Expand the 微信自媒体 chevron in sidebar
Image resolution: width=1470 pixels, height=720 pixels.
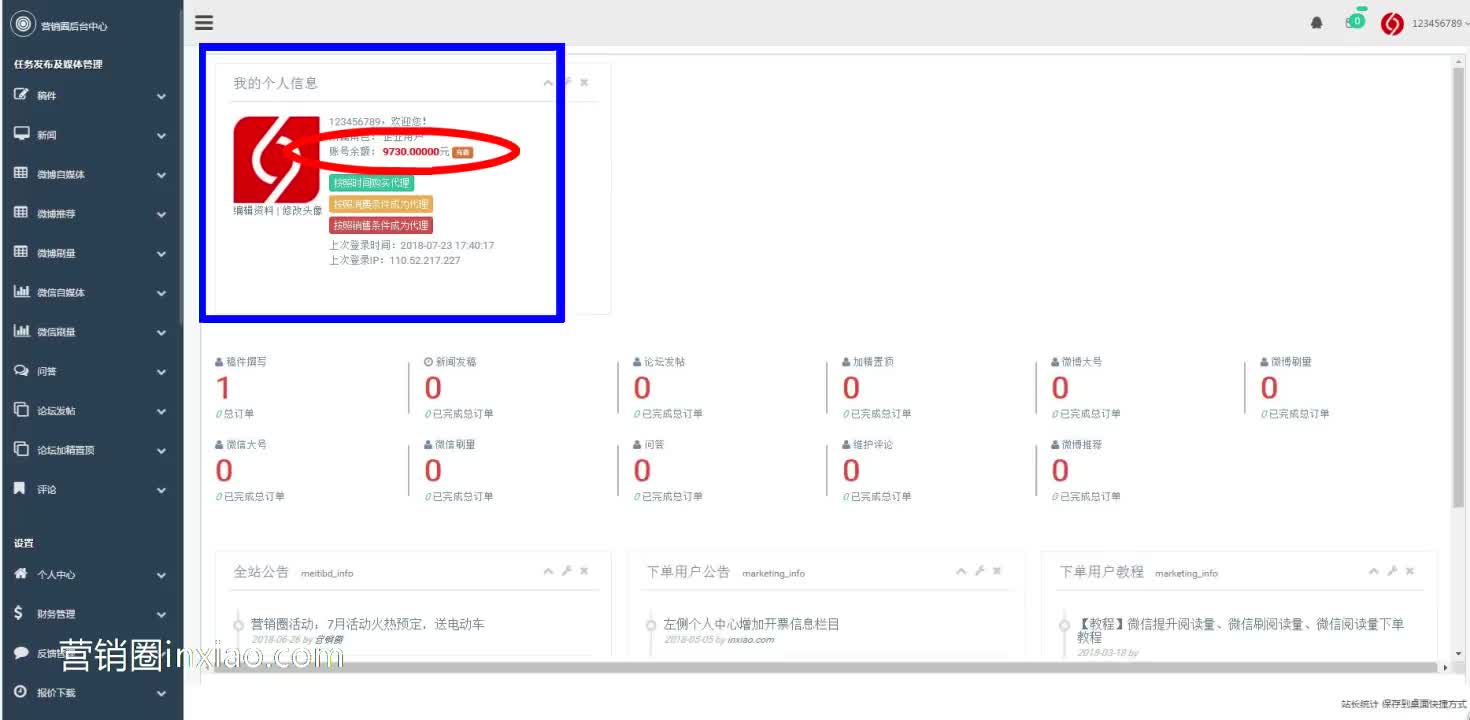tap(161, 293)
